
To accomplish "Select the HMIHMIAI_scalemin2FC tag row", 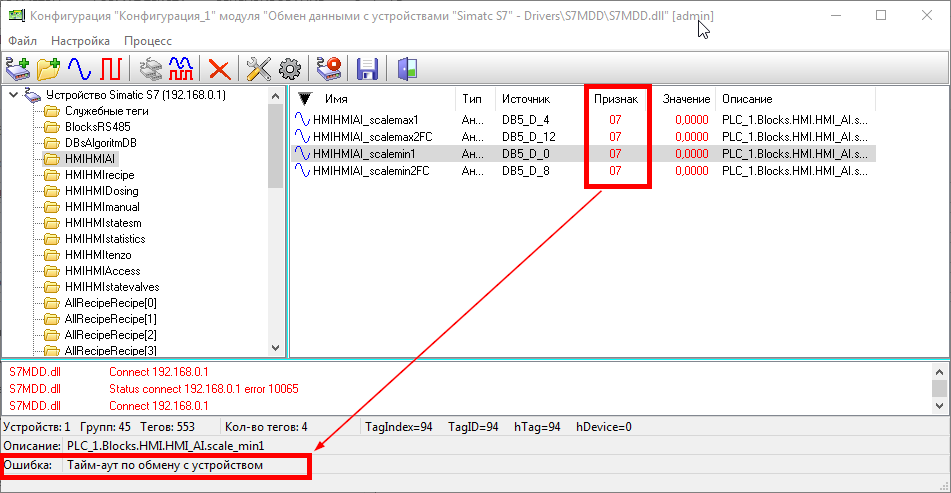I will (x=371, y=171).
